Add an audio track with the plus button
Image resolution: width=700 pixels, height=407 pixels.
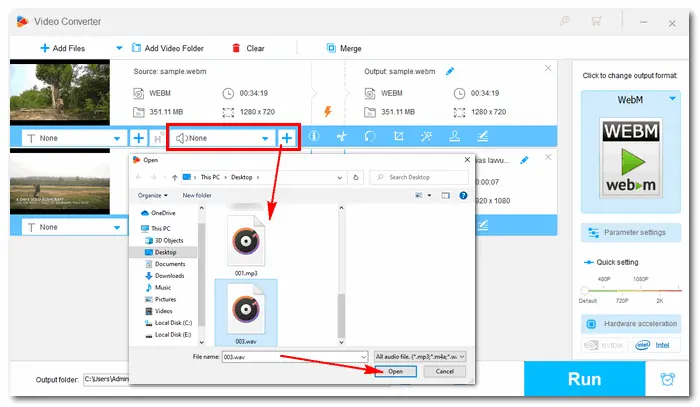click(x=287, y=138)
